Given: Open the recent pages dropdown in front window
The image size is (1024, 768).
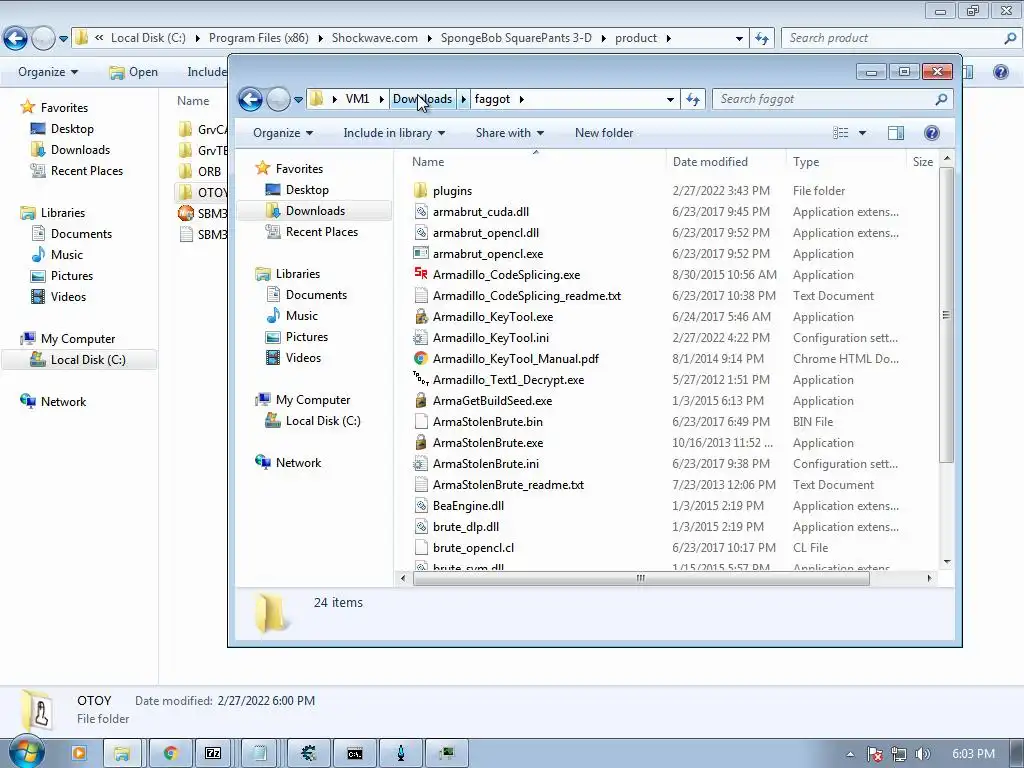Looking at the screenshot, I should [298, 99].
